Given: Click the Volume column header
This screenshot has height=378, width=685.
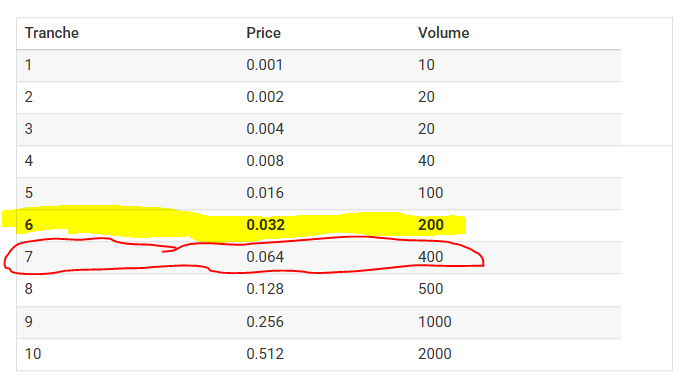Looking at the screenshot, I should pos(443,33).
